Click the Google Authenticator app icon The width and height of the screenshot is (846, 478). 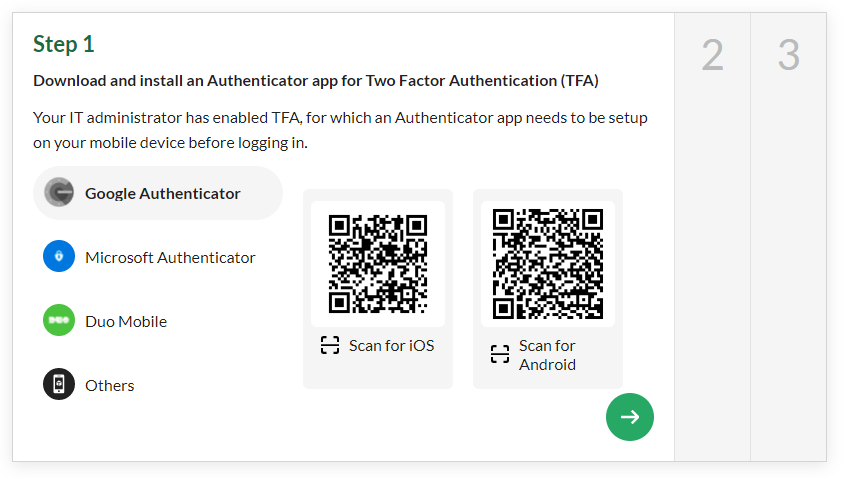tap(59, 192)
